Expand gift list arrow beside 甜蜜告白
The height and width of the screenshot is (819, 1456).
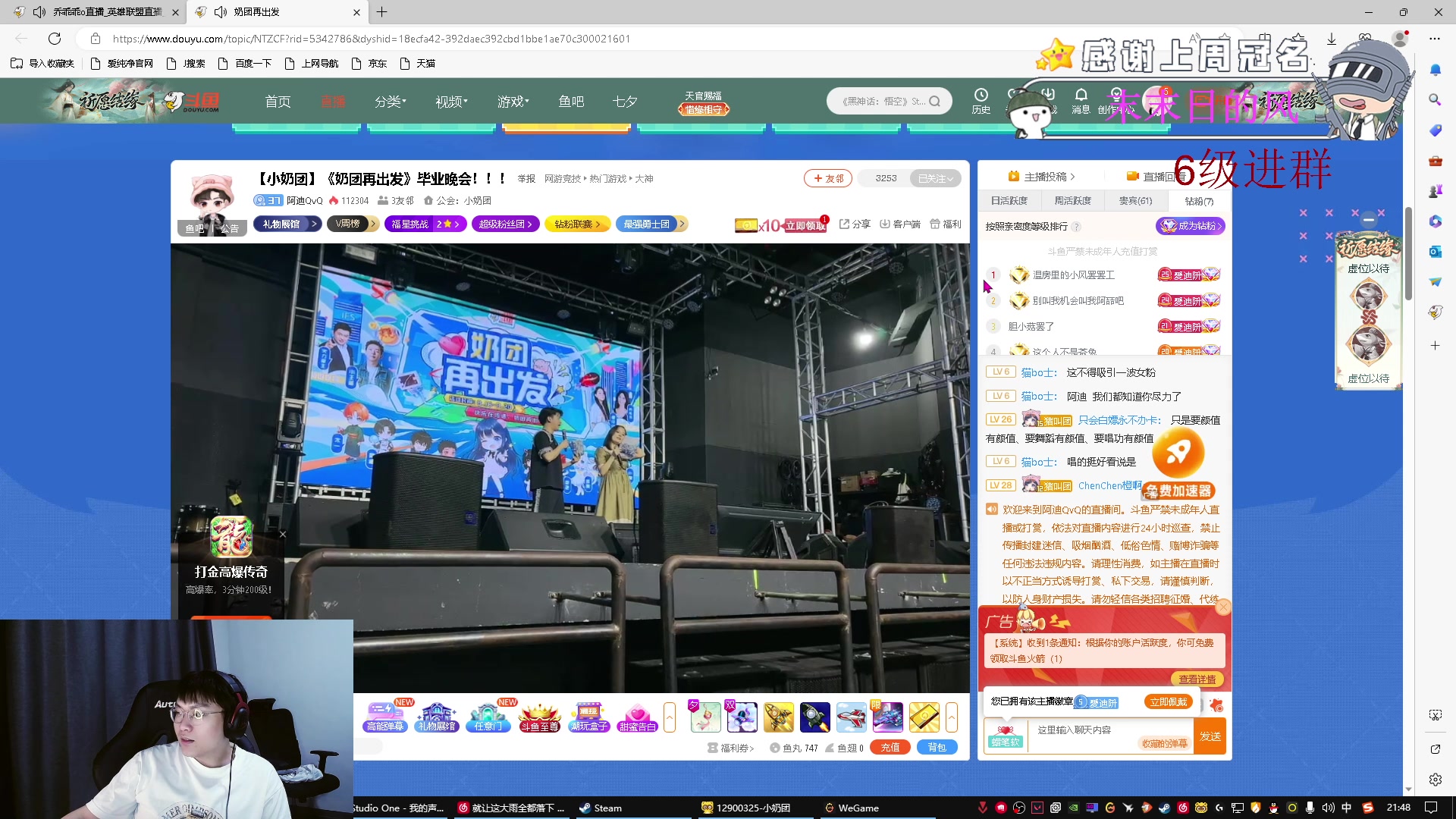(x=670, y=717)
